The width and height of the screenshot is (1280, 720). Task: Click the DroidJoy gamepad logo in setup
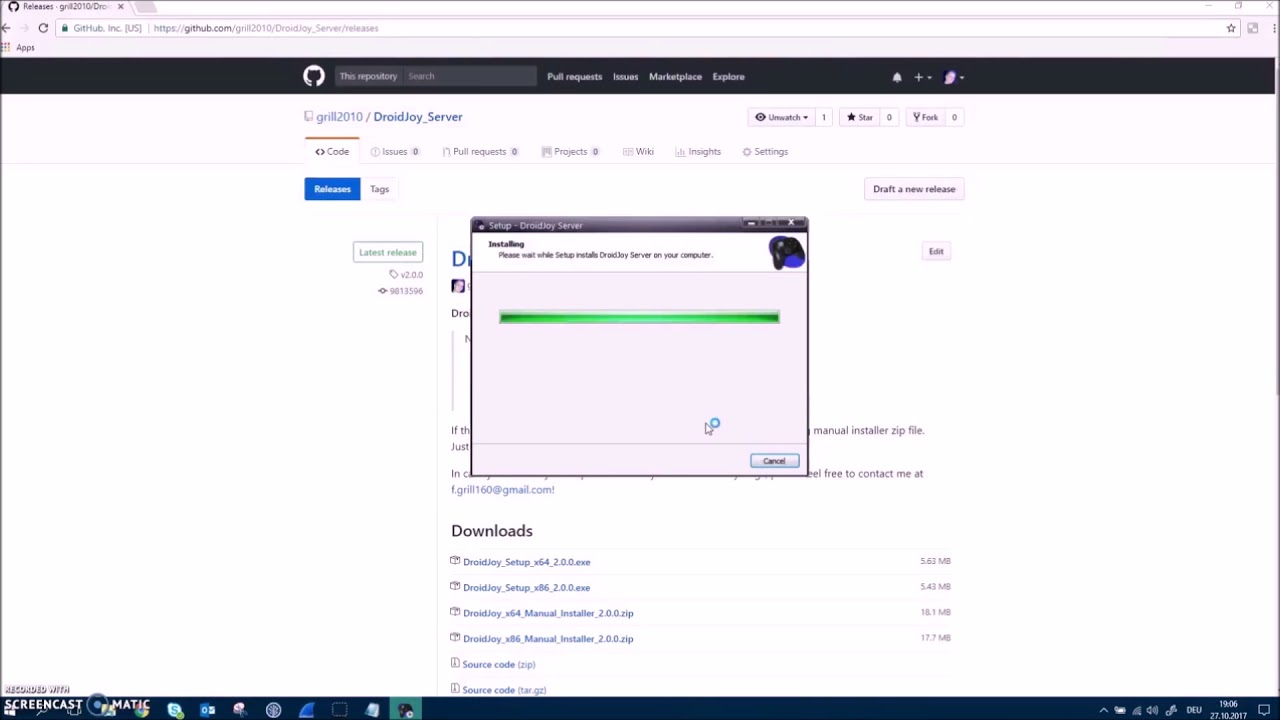click(786, 252)
